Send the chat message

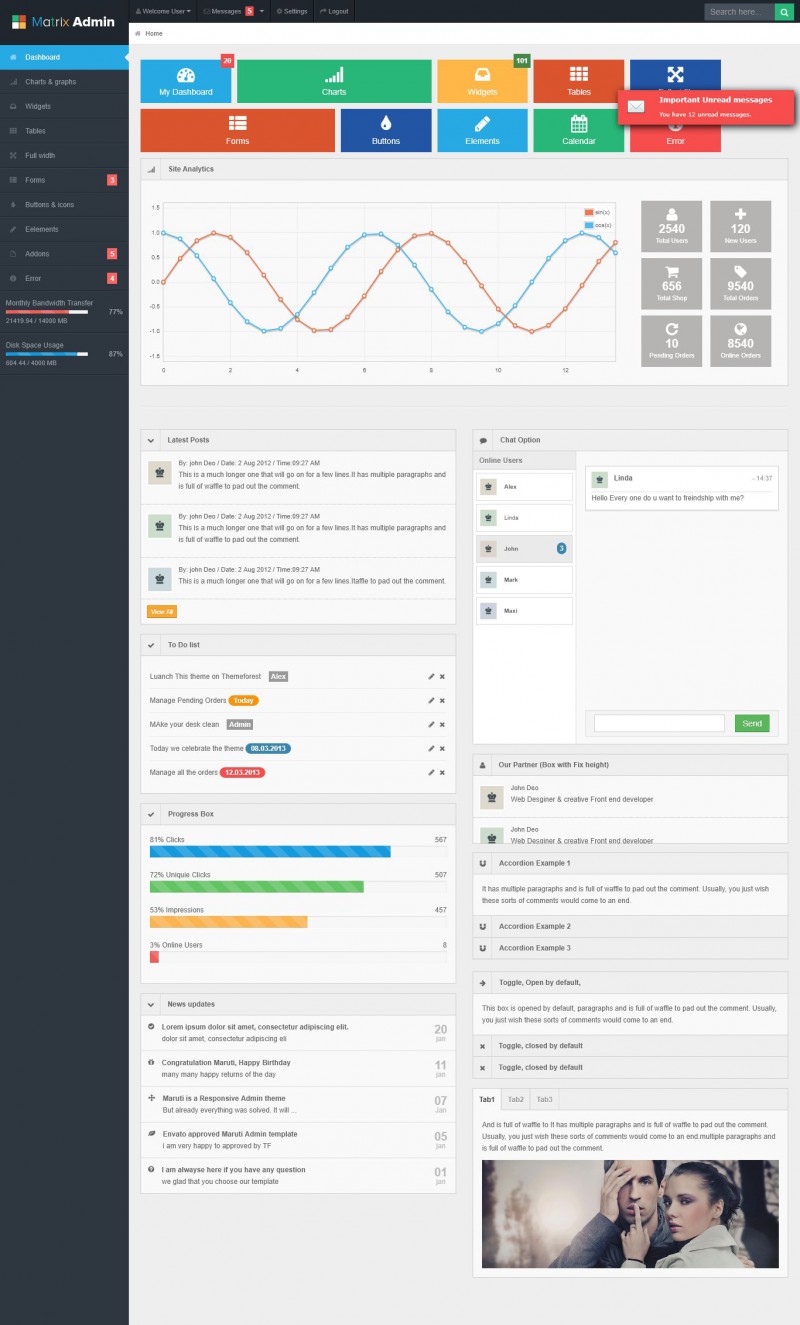(x=752, y=723)
